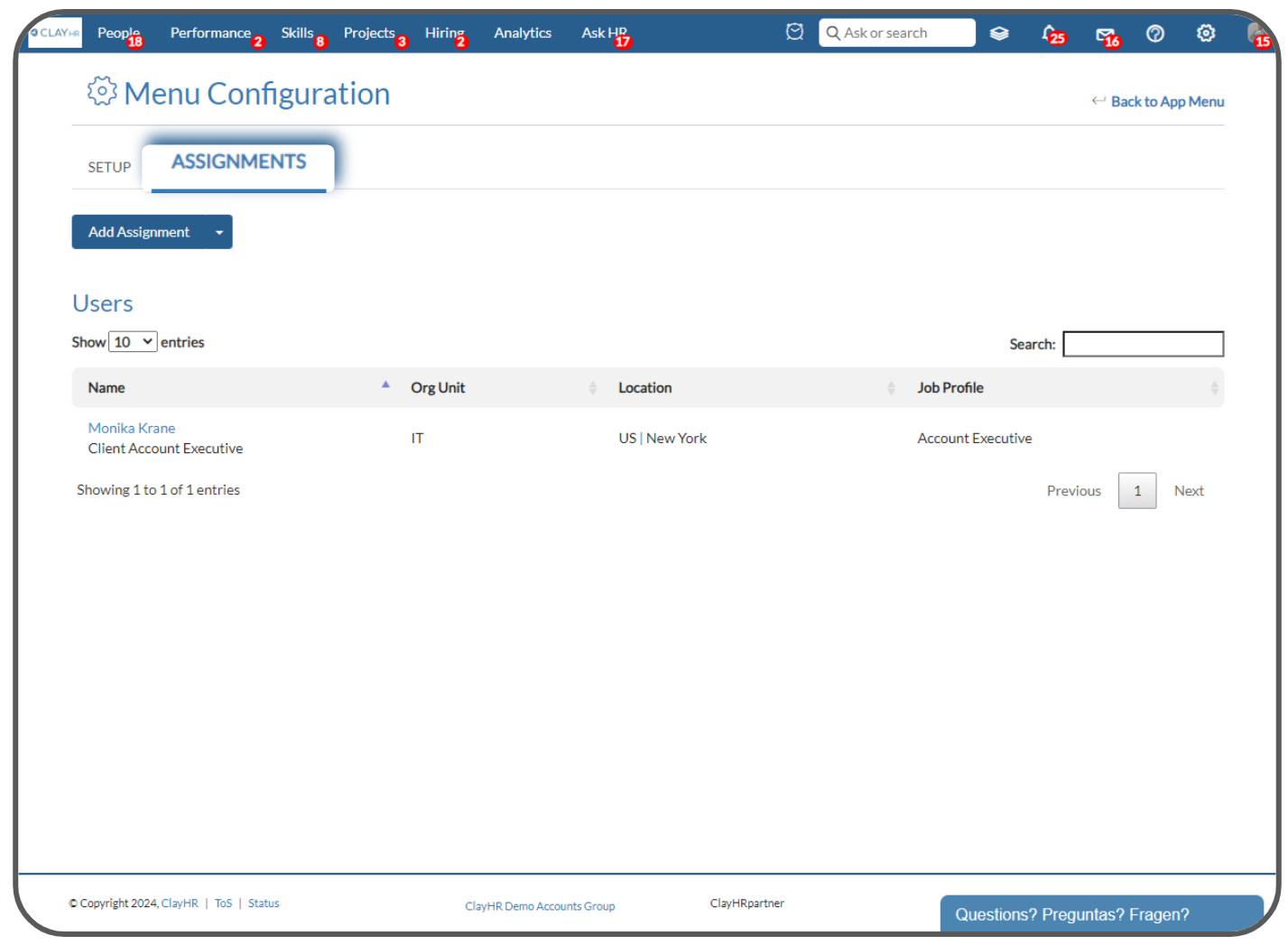Switch to the SETUP tab

point(108,166)
